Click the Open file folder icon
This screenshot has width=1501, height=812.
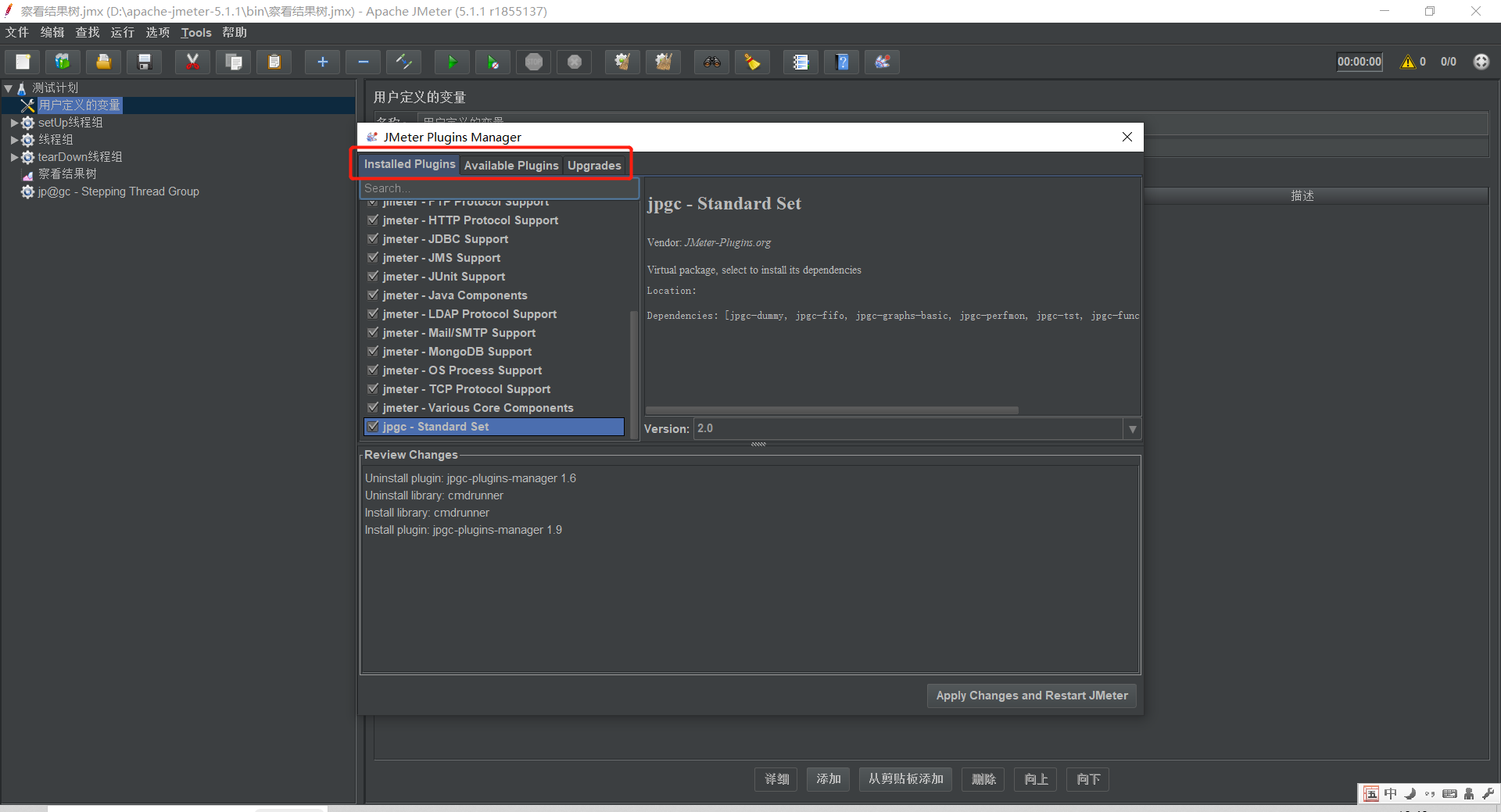(103, 62)
